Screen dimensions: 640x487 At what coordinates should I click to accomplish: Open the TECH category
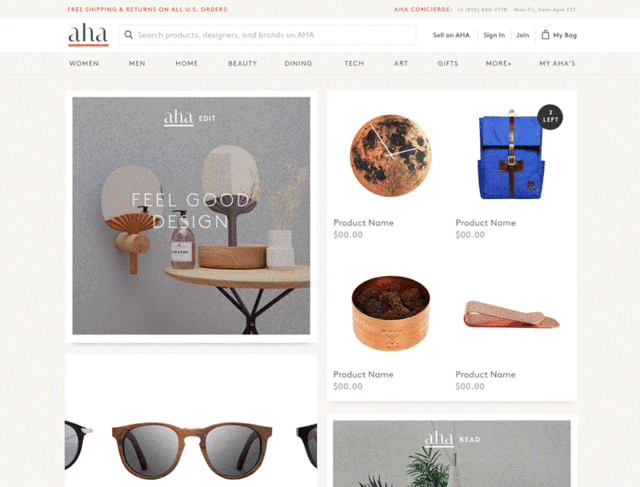354,63
